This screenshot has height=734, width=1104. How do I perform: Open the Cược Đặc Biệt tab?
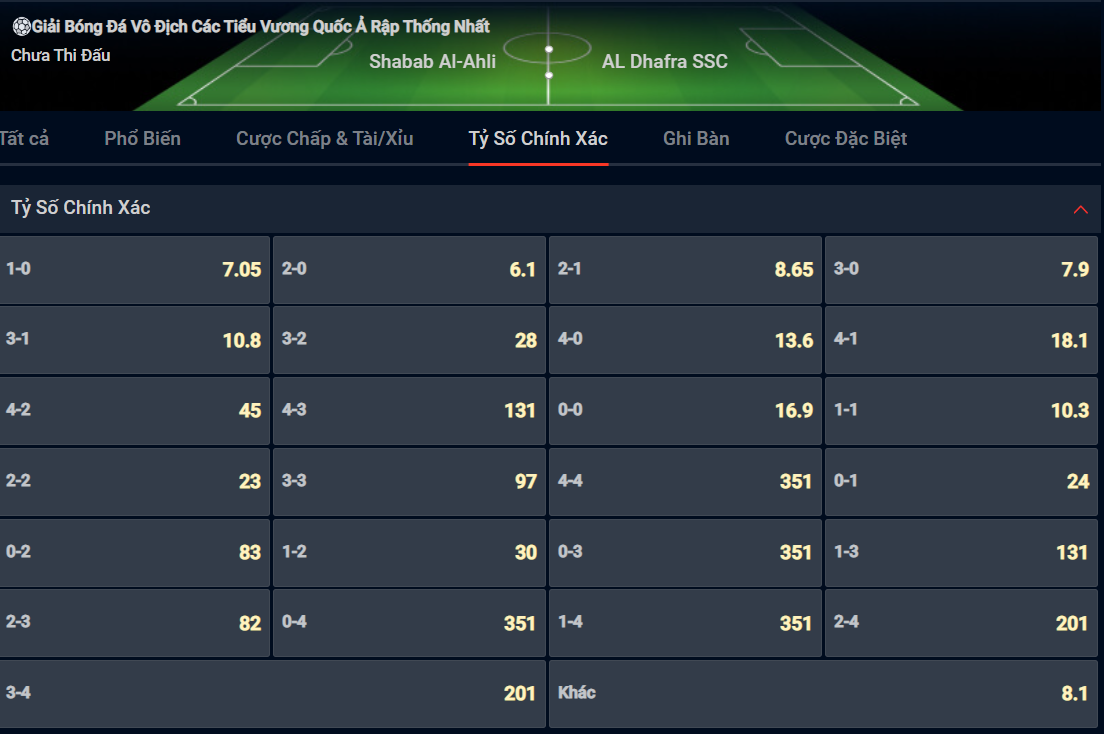click(x=846, y=138)
